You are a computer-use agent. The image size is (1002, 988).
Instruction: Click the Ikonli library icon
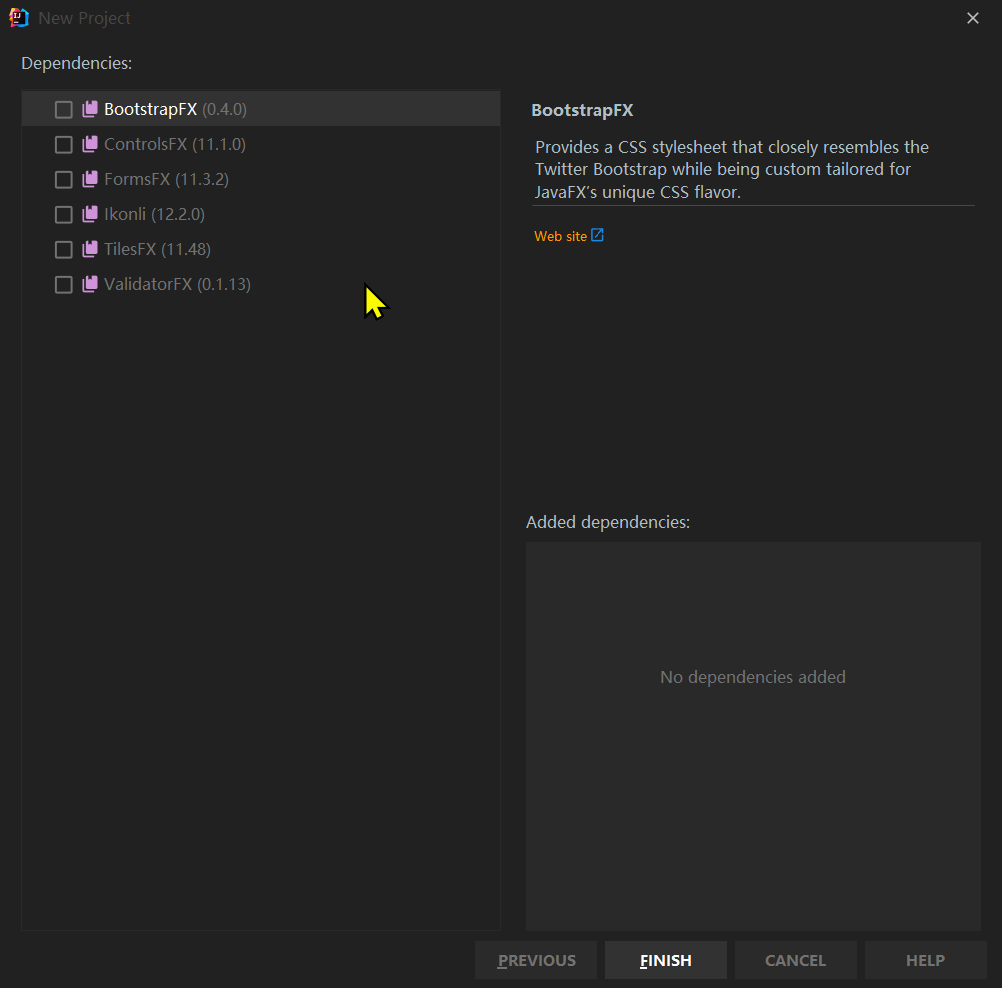[x=90, y=214]
